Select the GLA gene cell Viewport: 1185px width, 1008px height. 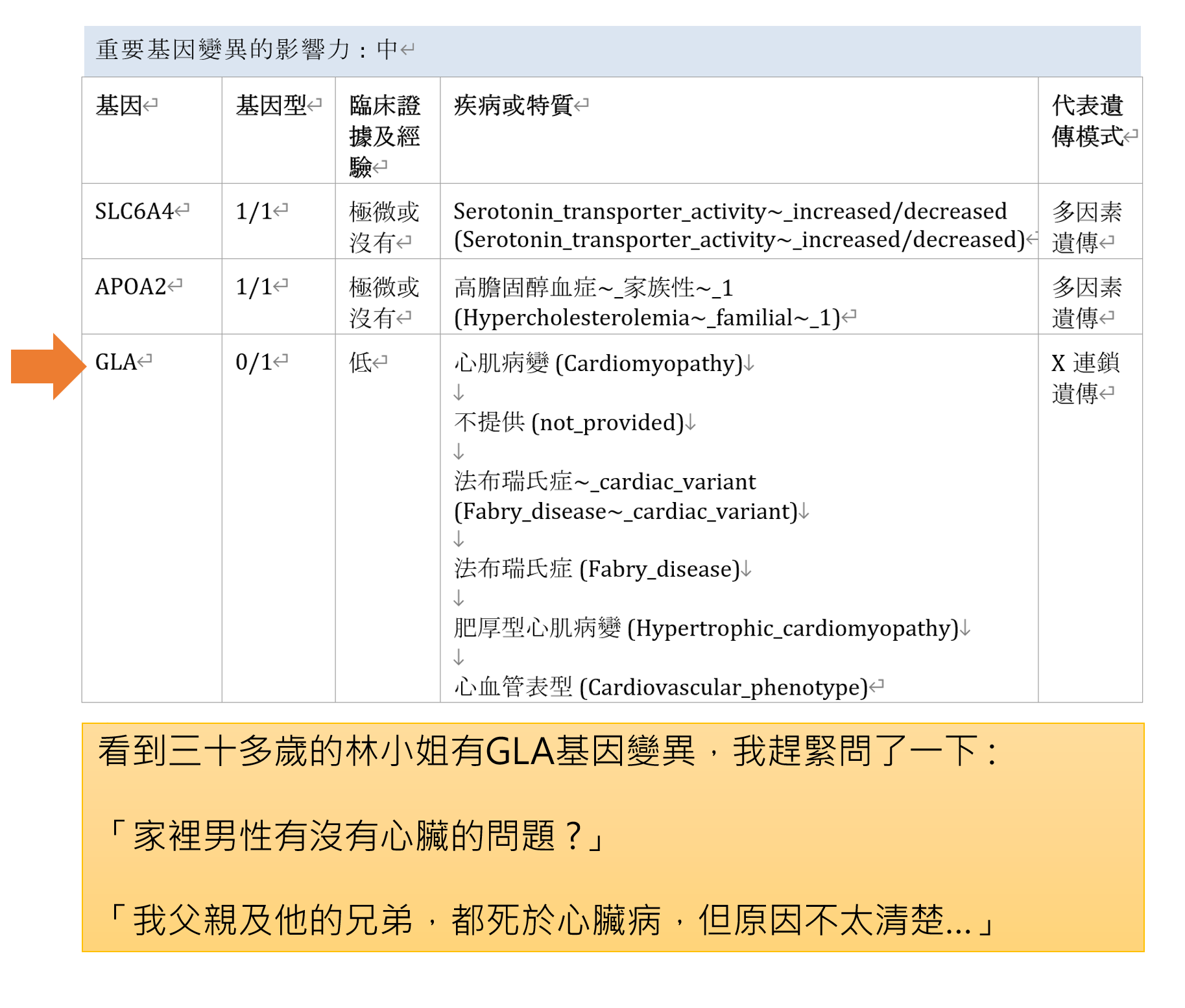(x=116, y=362)
